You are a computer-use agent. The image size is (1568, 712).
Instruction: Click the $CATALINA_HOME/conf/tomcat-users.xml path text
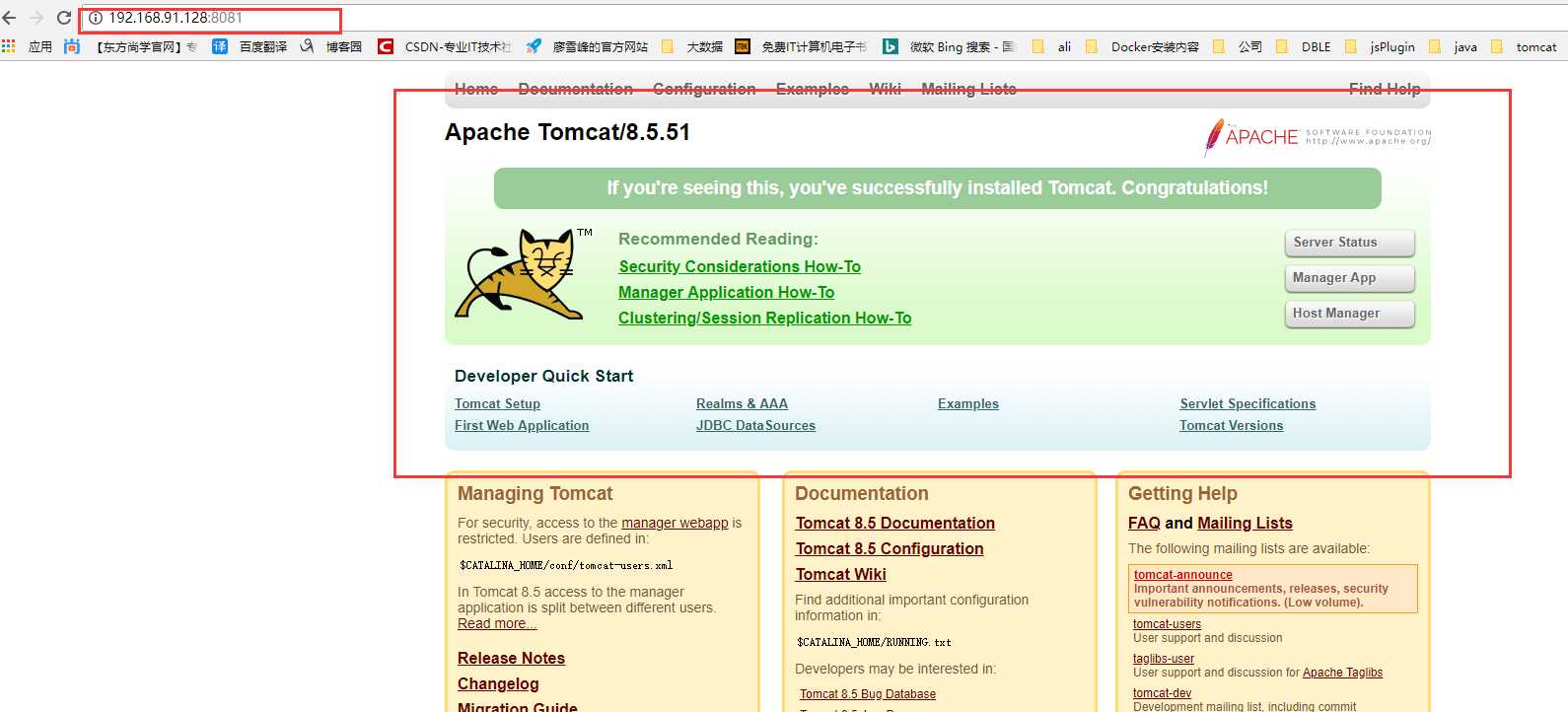566,566
